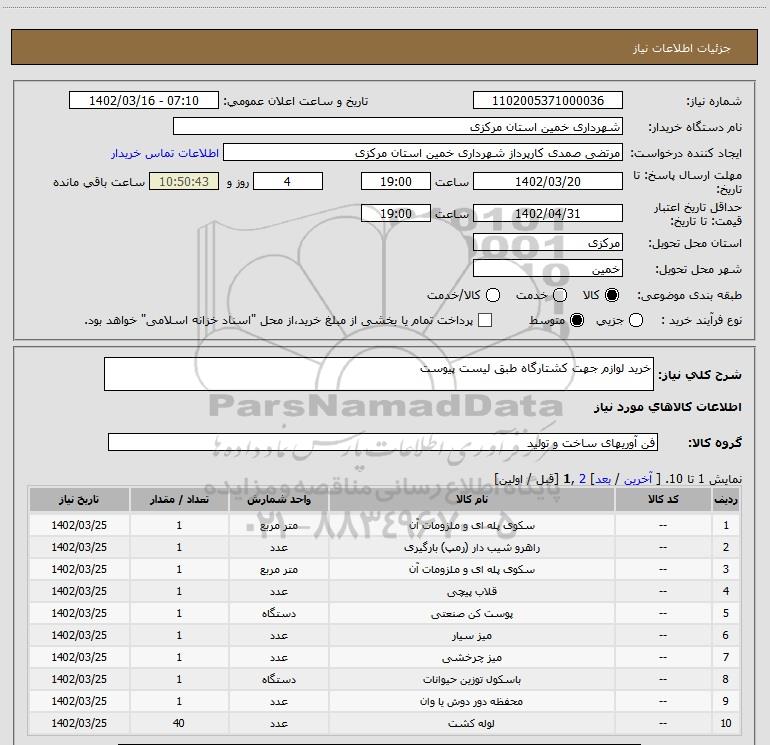Select row item لوله کشت

pyautogui.click(x=471, y=723)
